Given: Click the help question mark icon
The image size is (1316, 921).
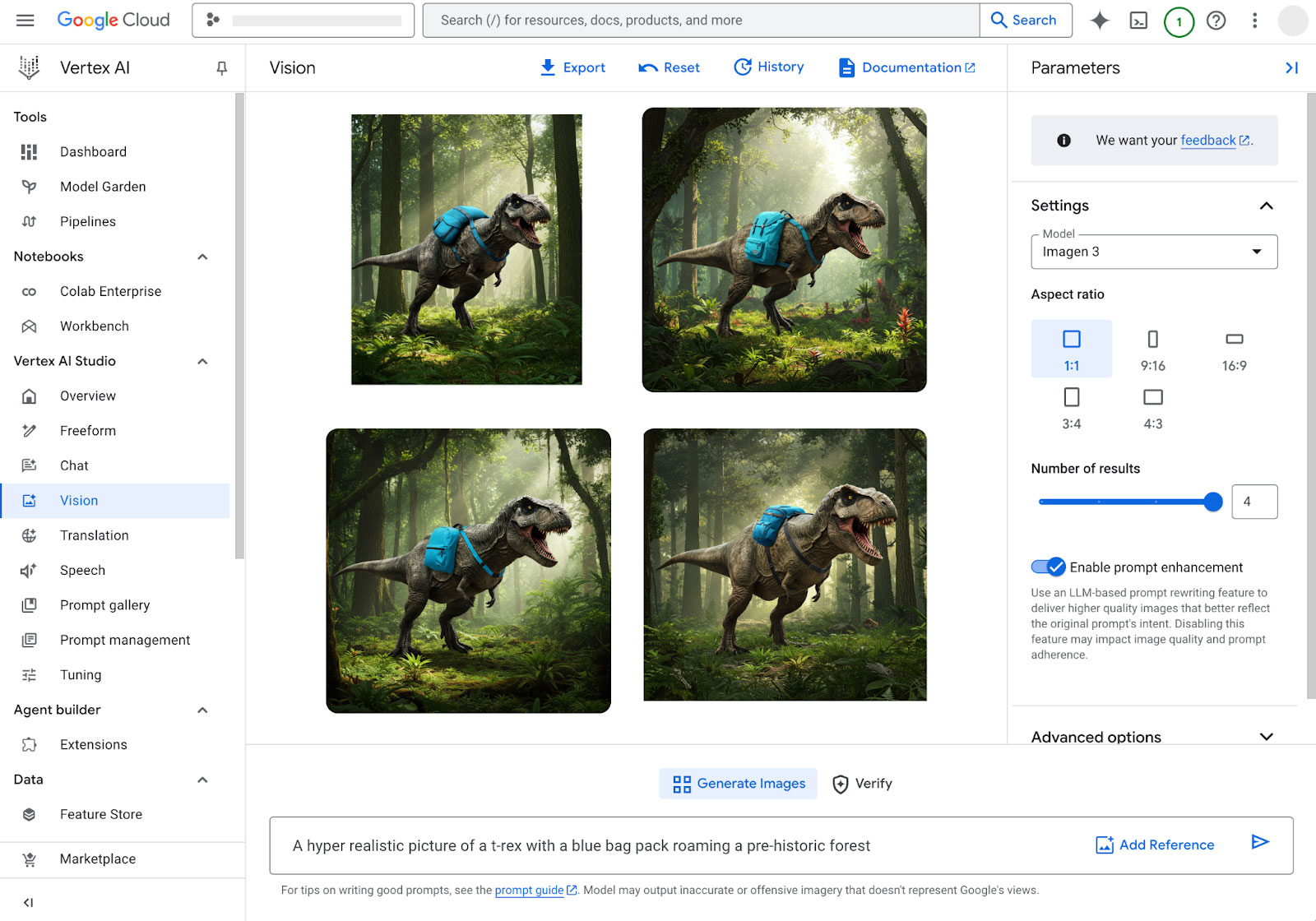Looking at the screenshot, I should (x=1216, y=21).
